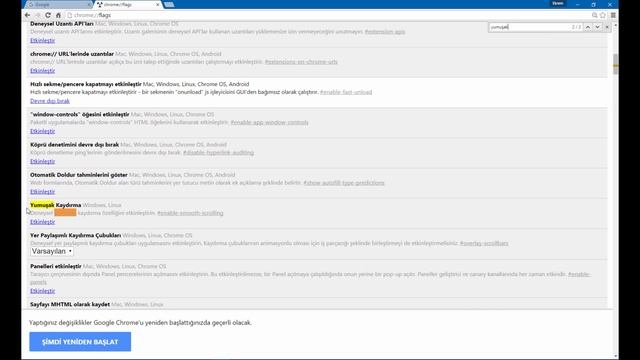
Task: Open the #disable-hyperlink-auditing anchor link
Action: click(218, 153)
